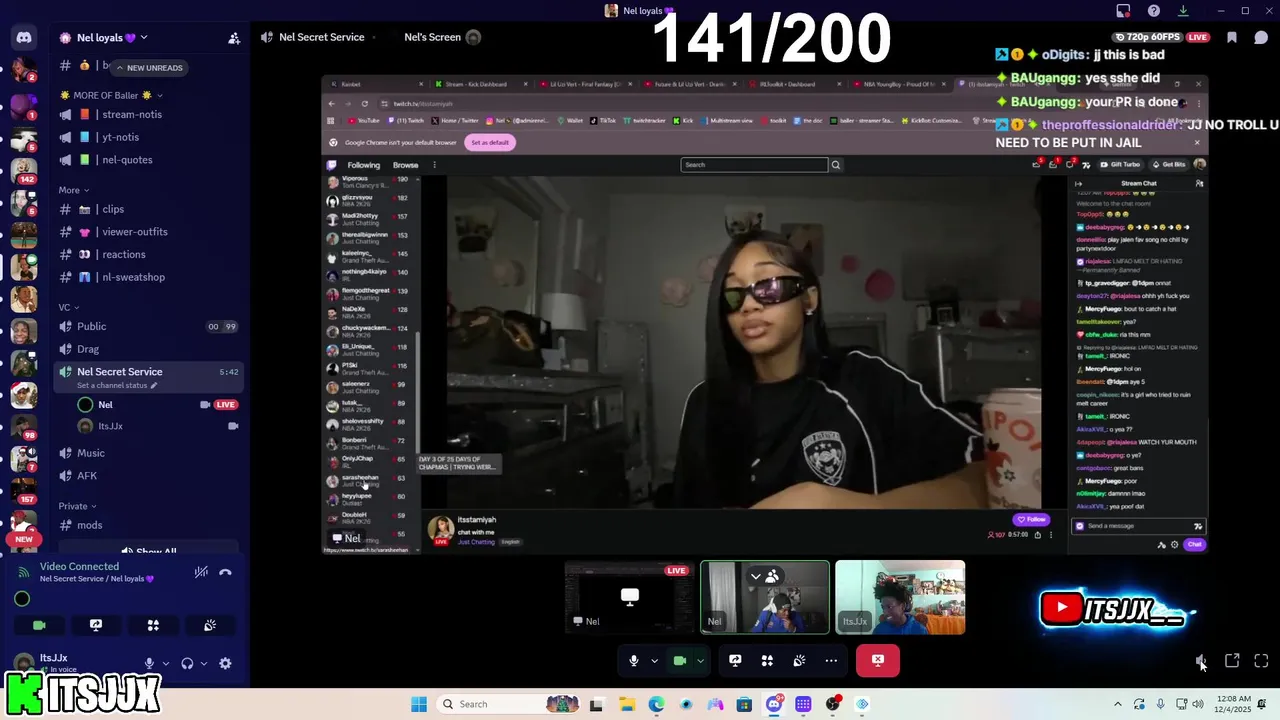
Task: Open more options ellipsis in call bar
Action: 831,660
